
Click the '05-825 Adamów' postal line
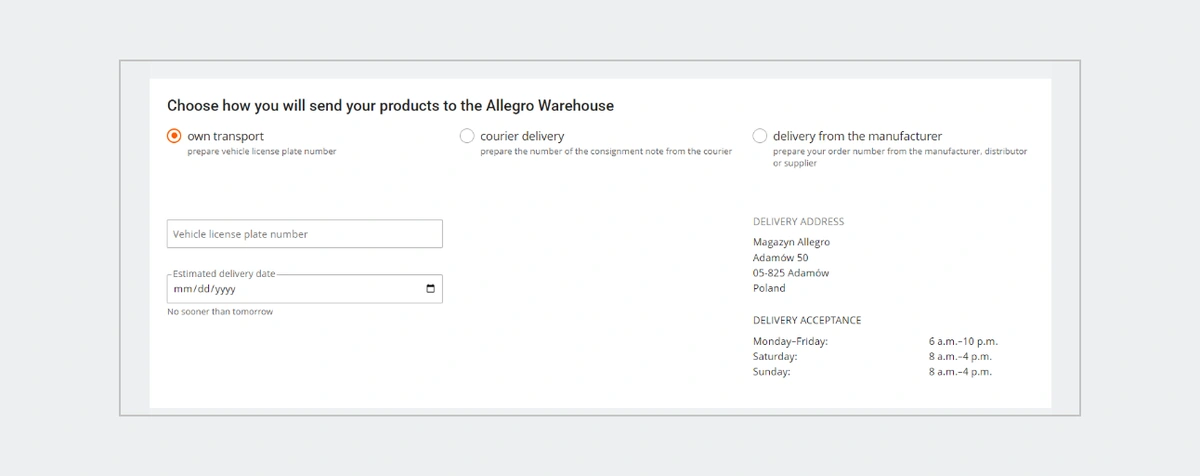[x=791, y=273]
